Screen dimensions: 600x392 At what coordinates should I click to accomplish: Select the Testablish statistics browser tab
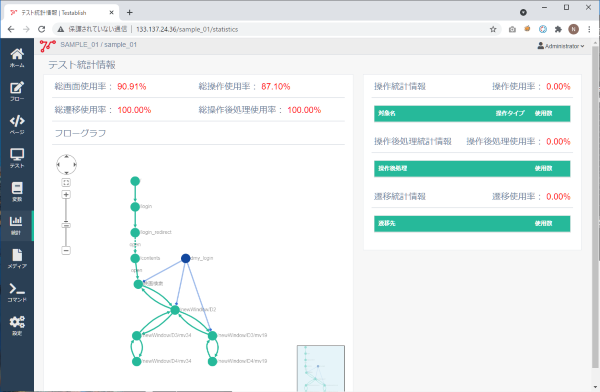click(61, 13)
